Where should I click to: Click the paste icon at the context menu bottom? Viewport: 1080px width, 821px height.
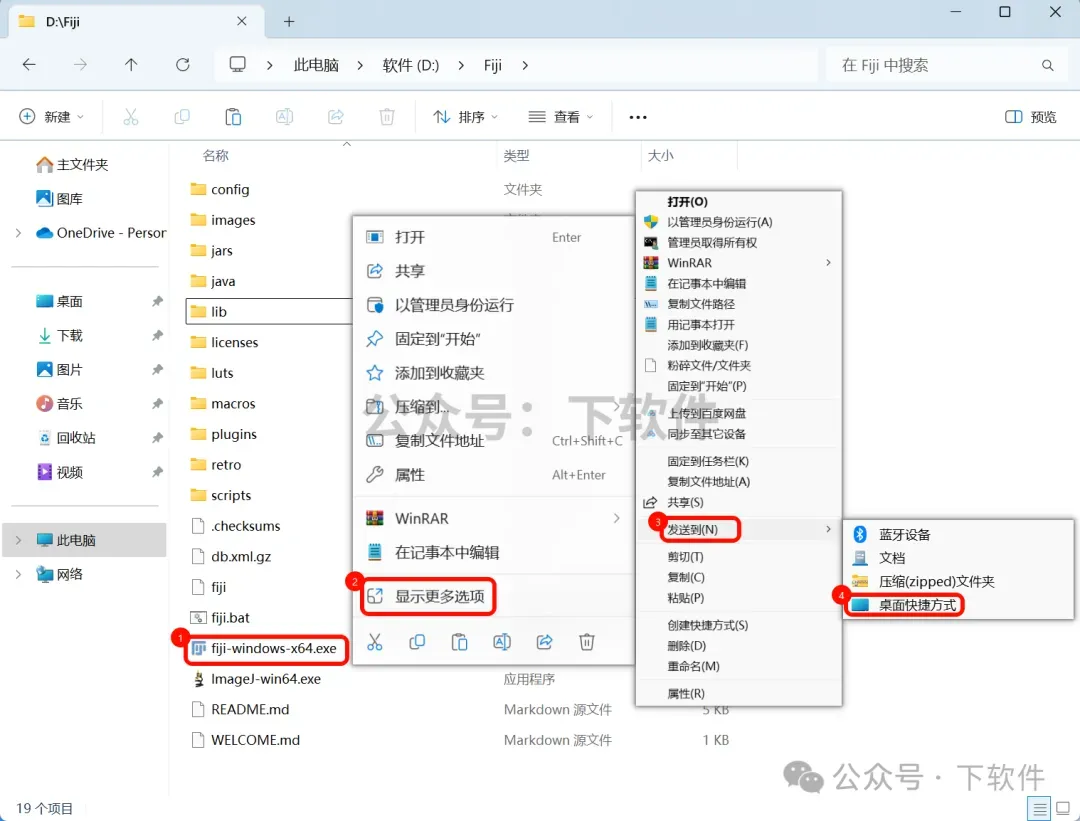459,643
